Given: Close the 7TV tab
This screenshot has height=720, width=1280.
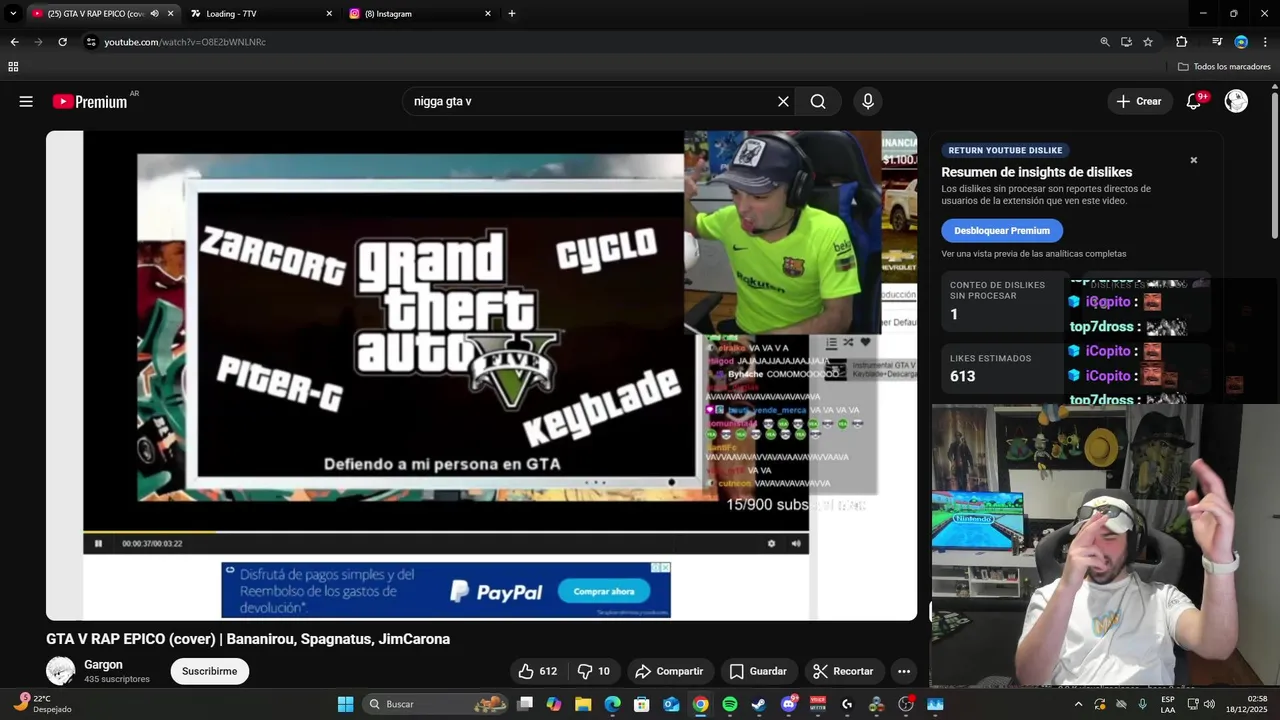Looking at the screenshot, I should 329,14.
